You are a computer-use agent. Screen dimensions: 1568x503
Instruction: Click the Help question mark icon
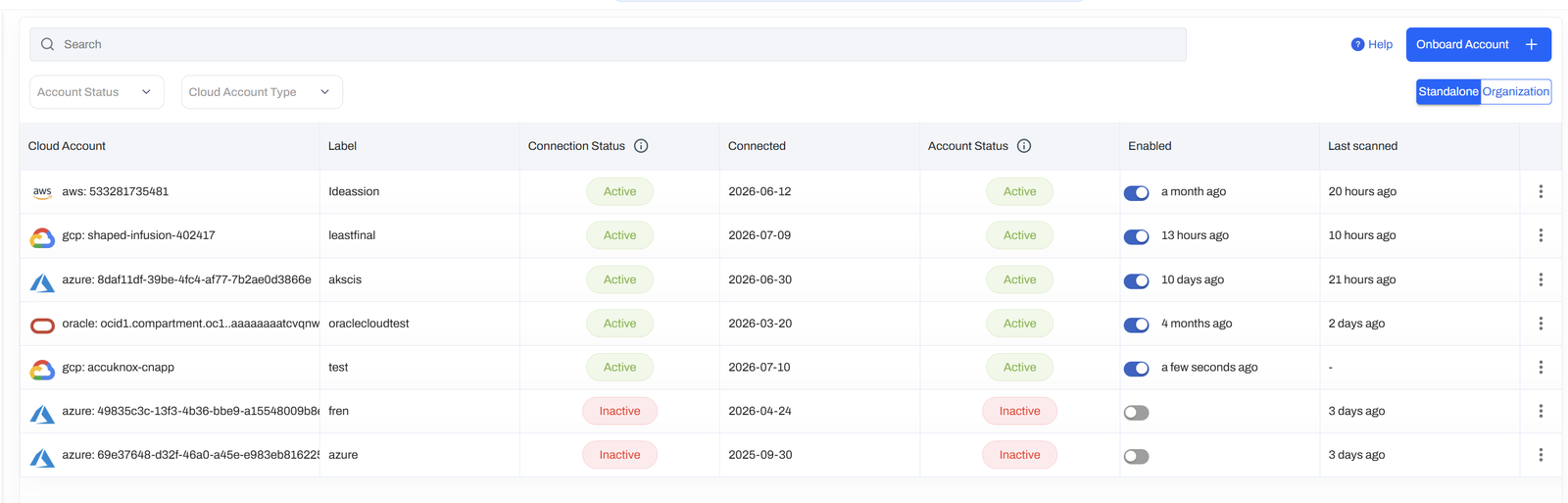(x=1357, y=44)
